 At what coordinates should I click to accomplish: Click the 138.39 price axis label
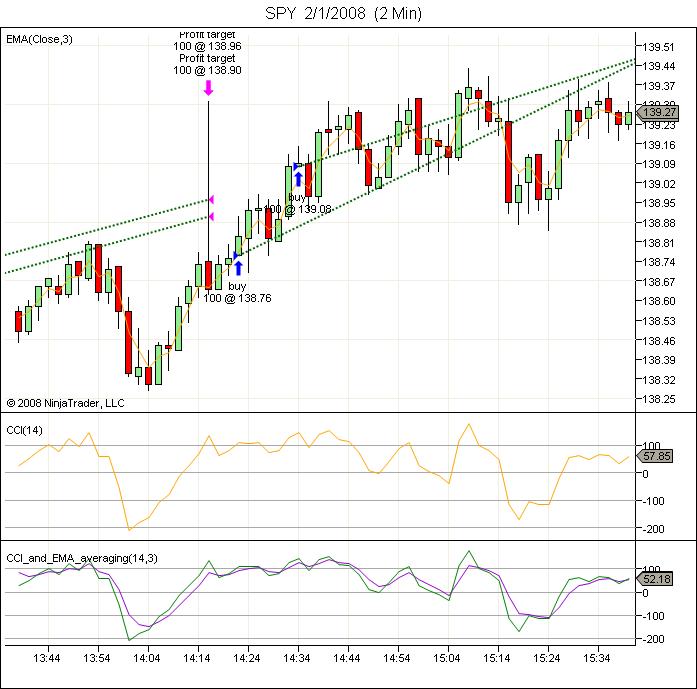coord(658,360)
